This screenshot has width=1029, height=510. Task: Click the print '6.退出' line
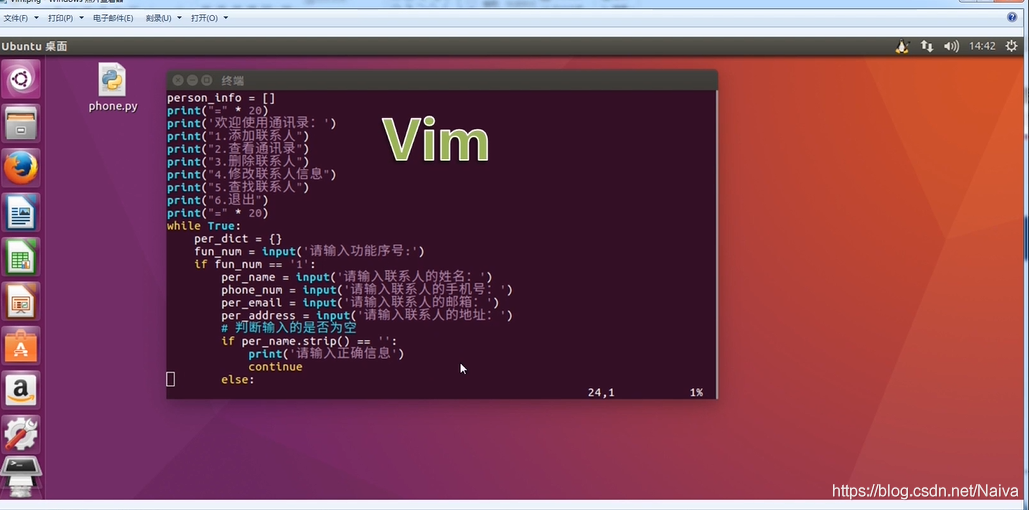pos(218,200)
